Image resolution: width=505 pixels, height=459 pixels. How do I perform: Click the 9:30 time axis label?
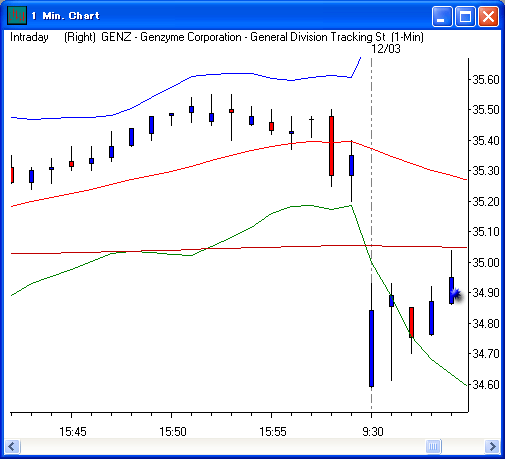373,432
